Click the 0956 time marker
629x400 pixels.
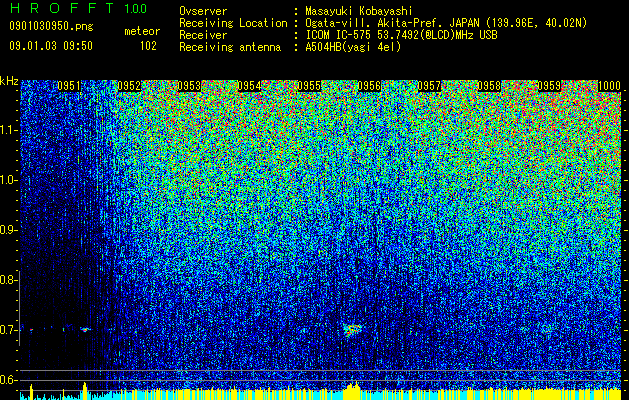[x=369, y=86]
